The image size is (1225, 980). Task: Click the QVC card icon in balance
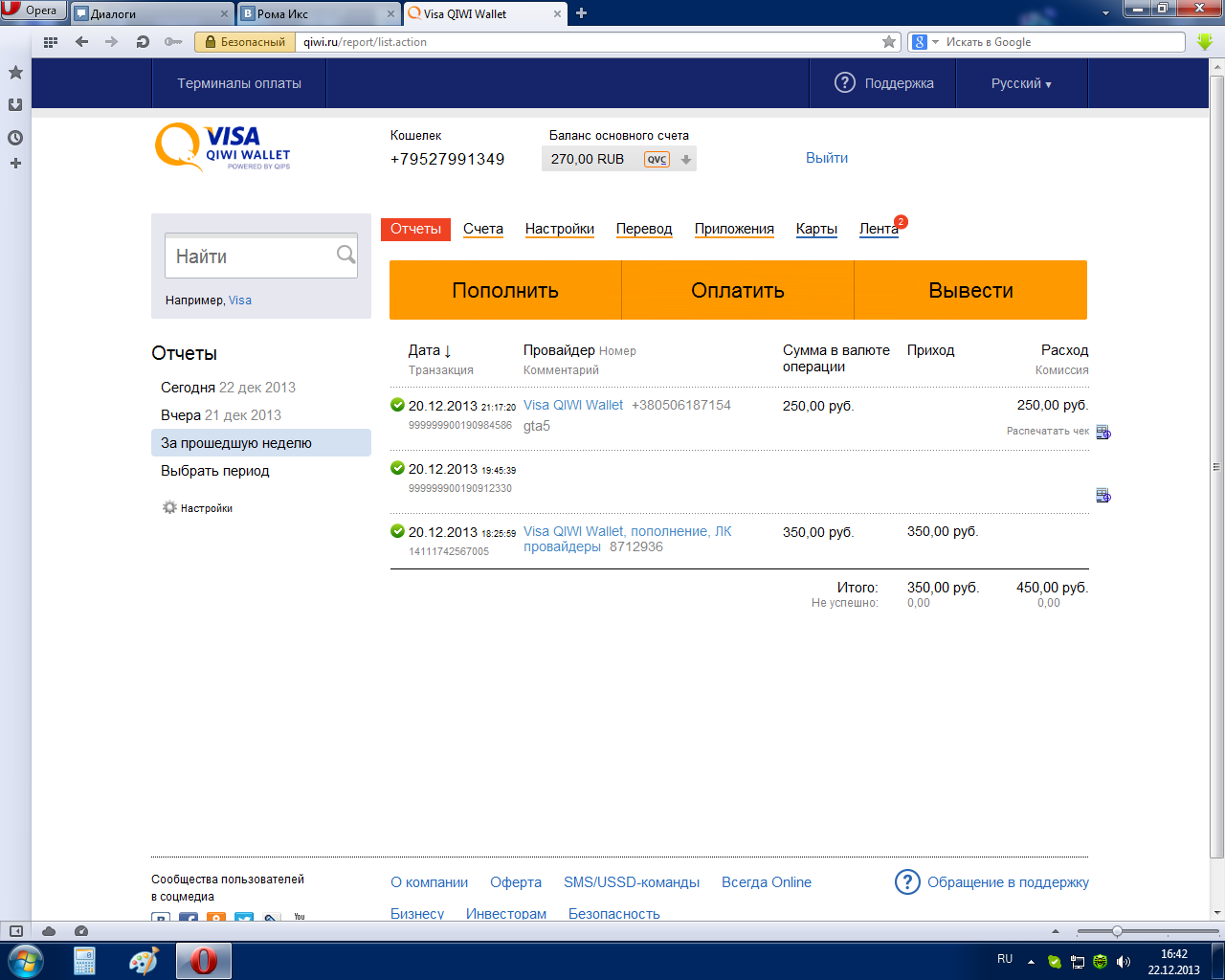pos(657,160)
